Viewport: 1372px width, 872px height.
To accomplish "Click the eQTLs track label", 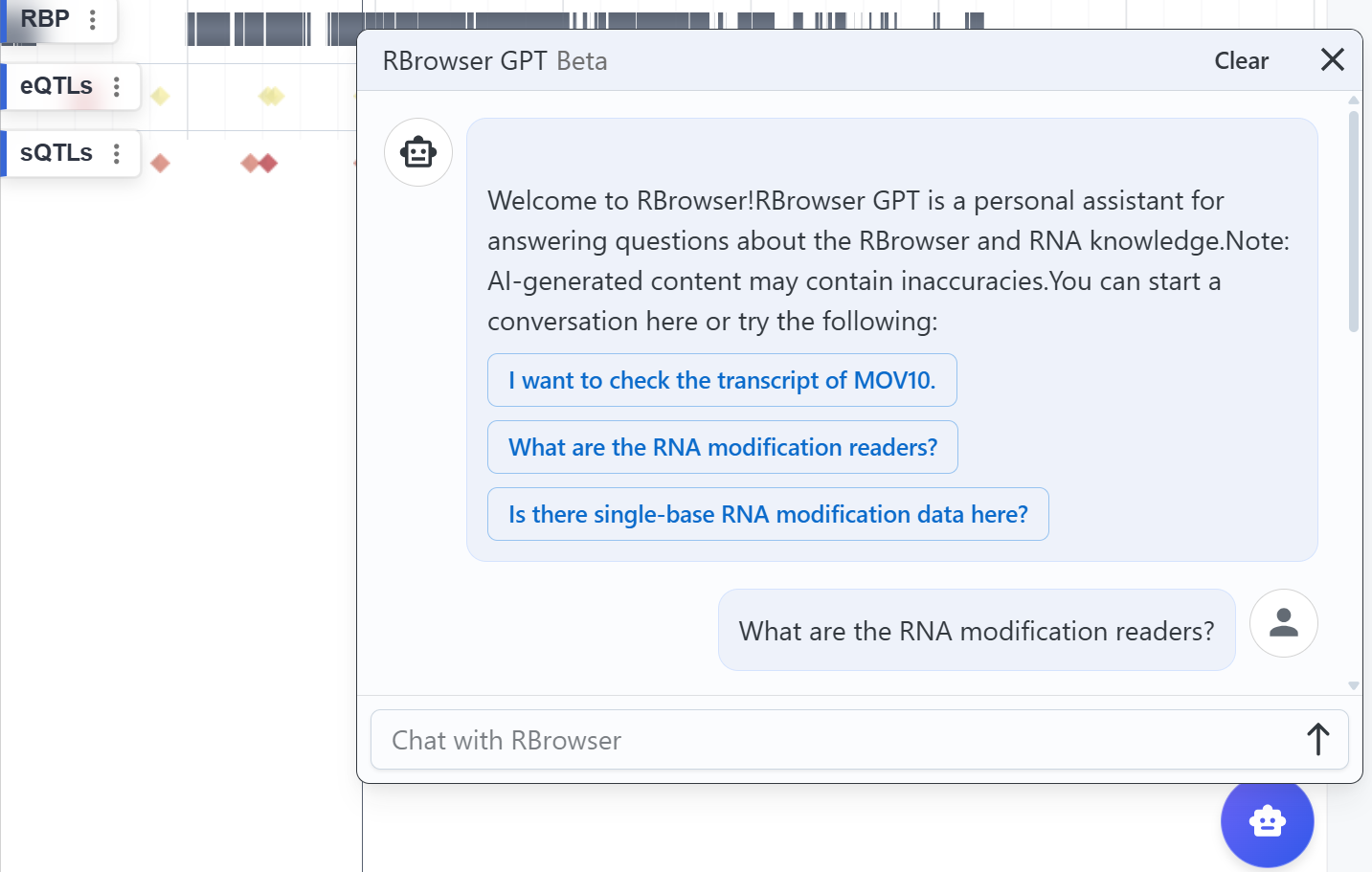I will pos(56,86).
